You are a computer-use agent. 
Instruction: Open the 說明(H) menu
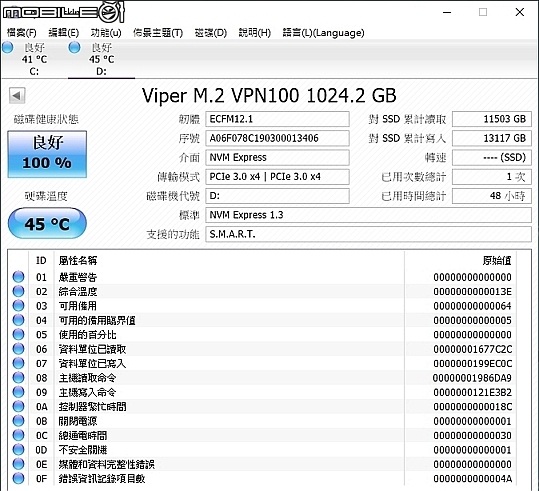255,33
